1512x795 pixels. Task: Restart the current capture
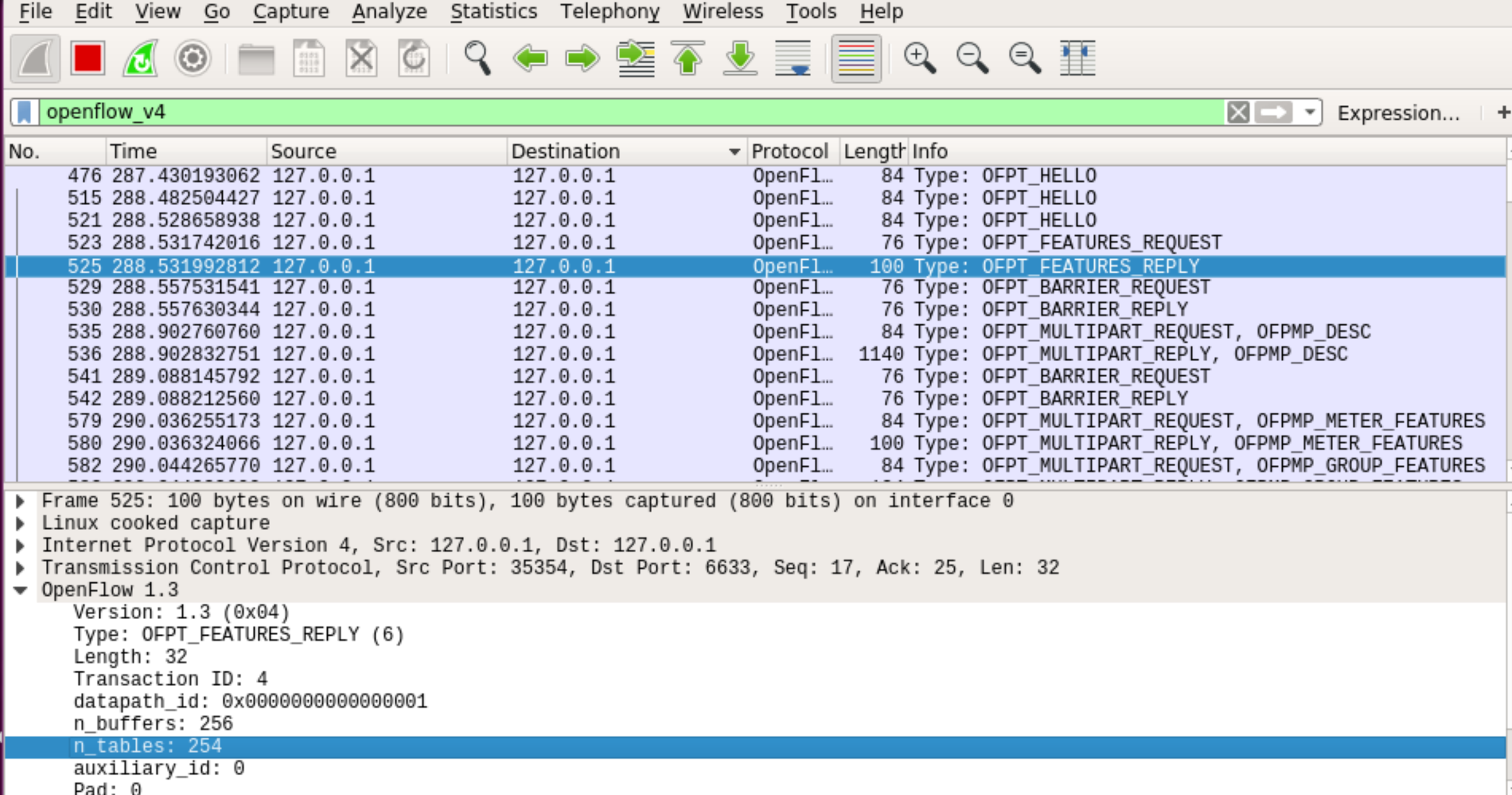[x=140, y=59]
